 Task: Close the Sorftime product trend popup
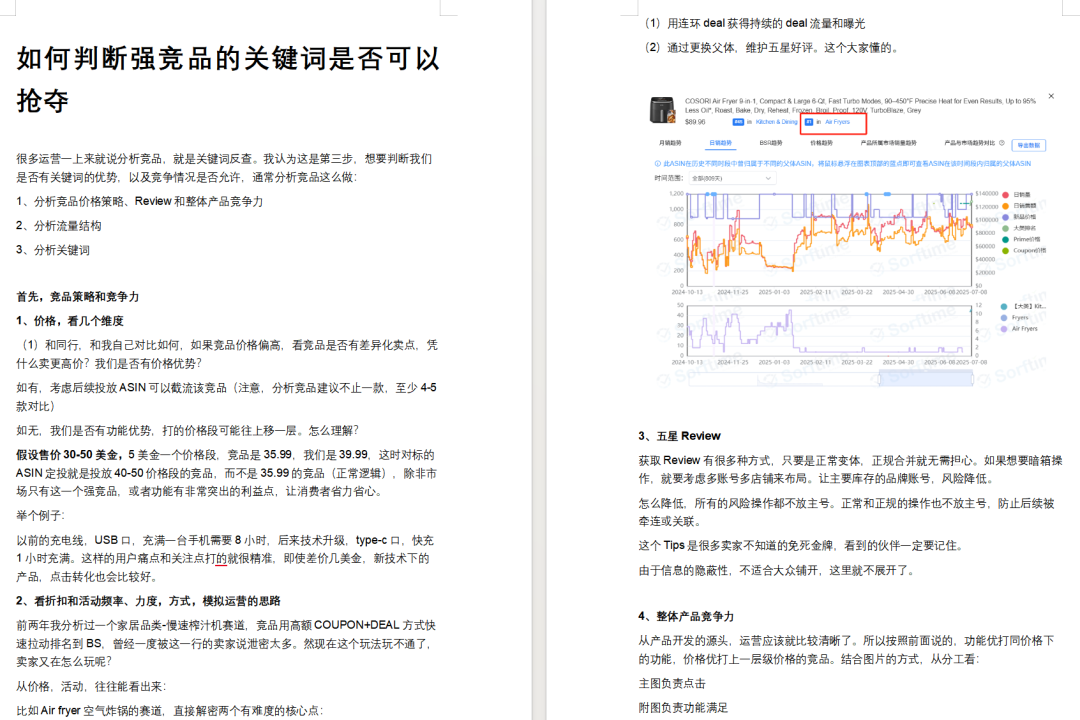click(1051, 96)
